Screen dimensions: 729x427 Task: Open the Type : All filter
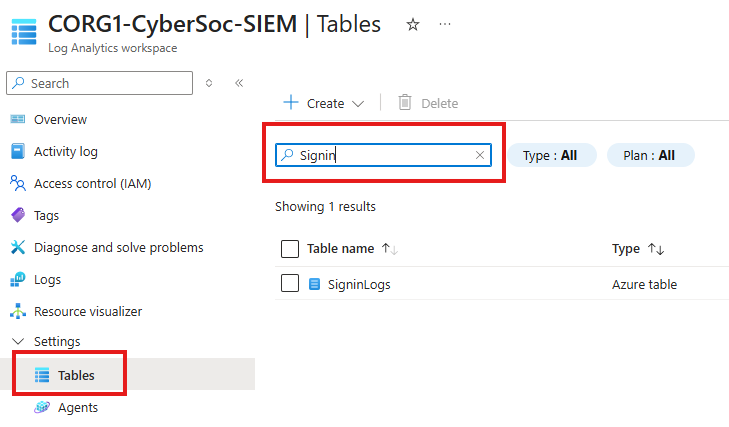click(551, 155)
